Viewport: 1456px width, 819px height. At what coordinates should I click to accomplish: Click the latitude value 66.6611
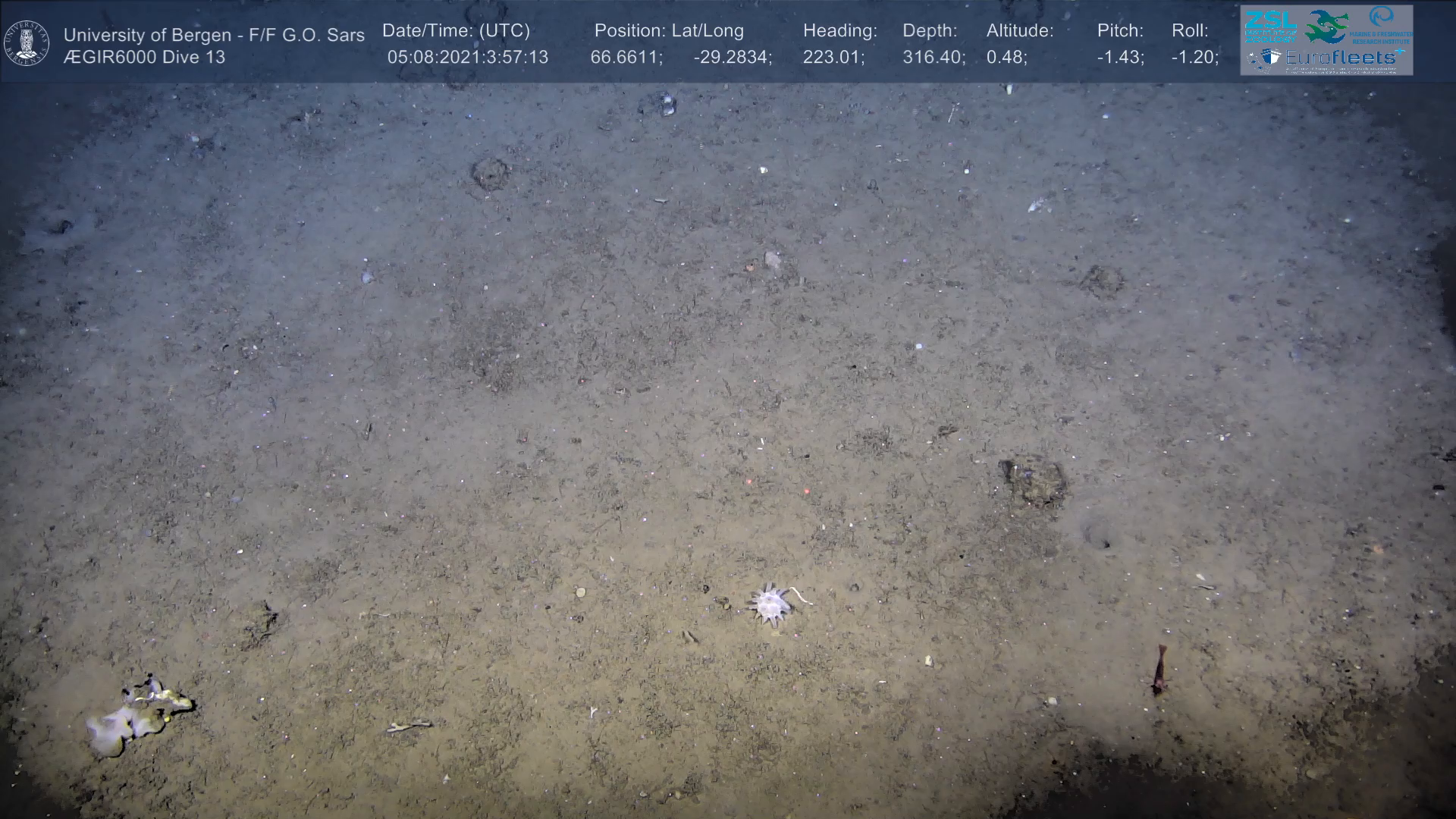[626, 58]
